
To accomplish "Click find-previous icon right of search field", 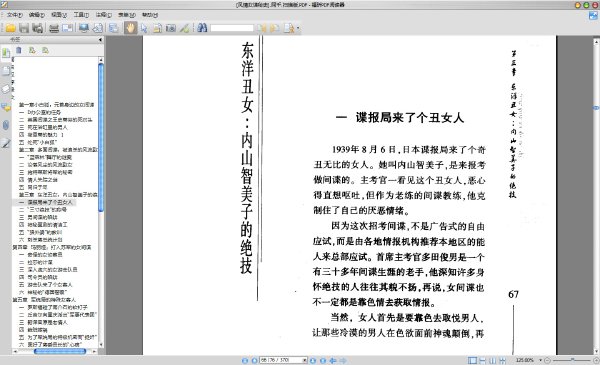I will point(261,28).
